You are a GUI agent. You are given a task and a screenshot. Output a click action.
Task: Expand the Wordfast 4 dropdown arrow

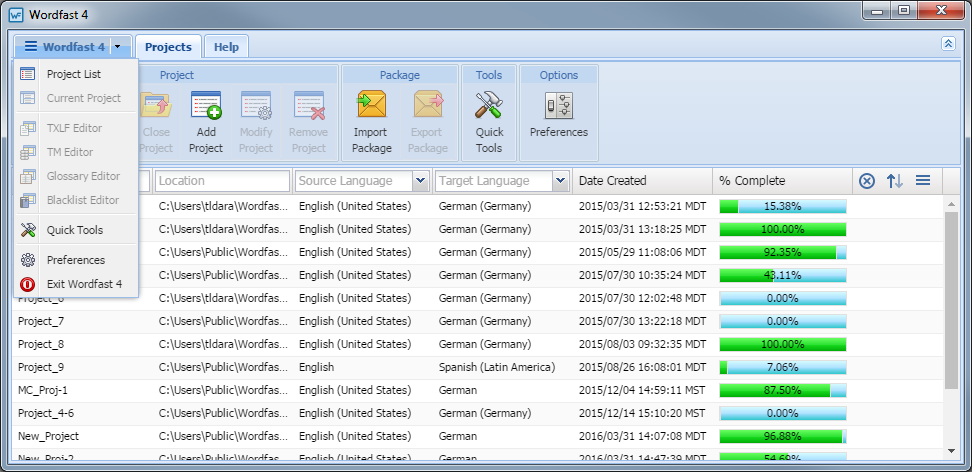click(x=117, y=47)
